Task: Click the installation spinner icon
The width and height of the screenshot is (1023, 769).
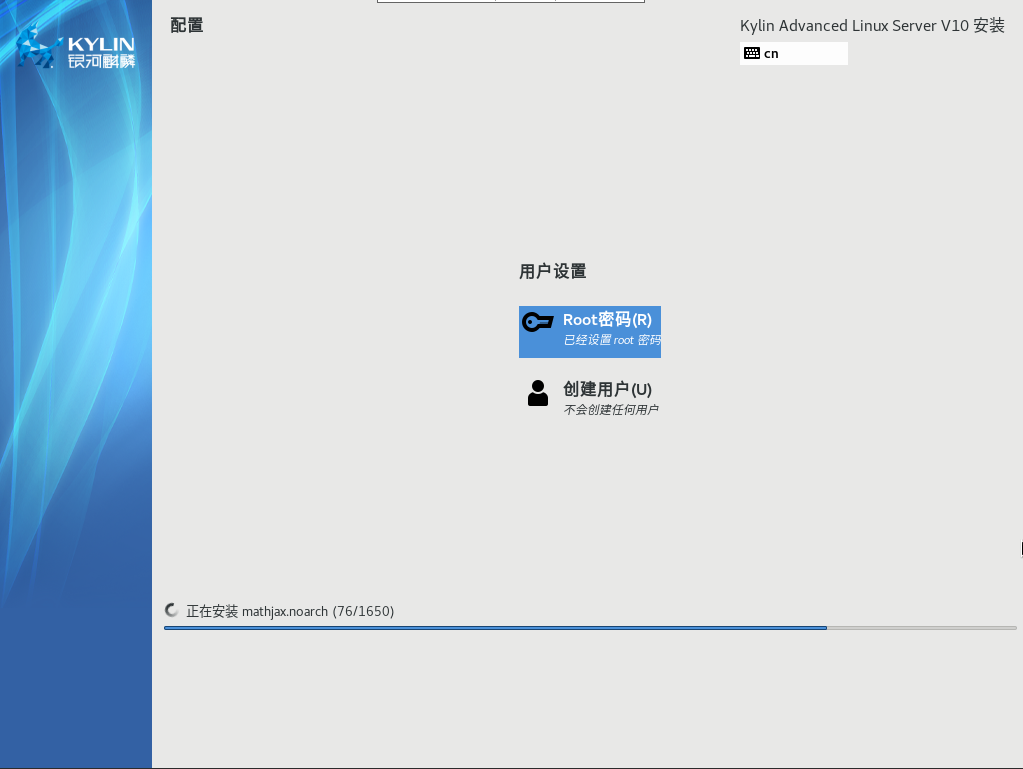Action: coord(172,611)
